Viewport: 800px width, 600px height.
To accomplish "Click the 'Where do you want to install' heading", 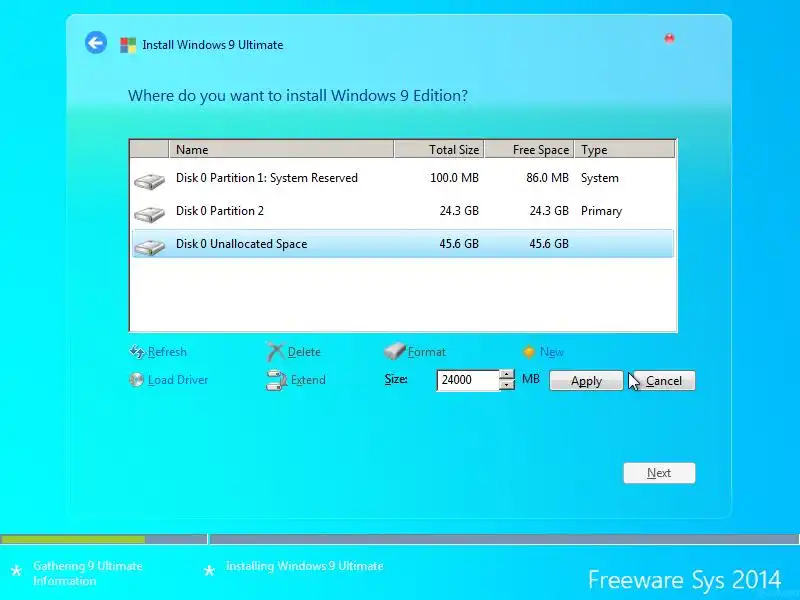I will (x=297, y=96).
